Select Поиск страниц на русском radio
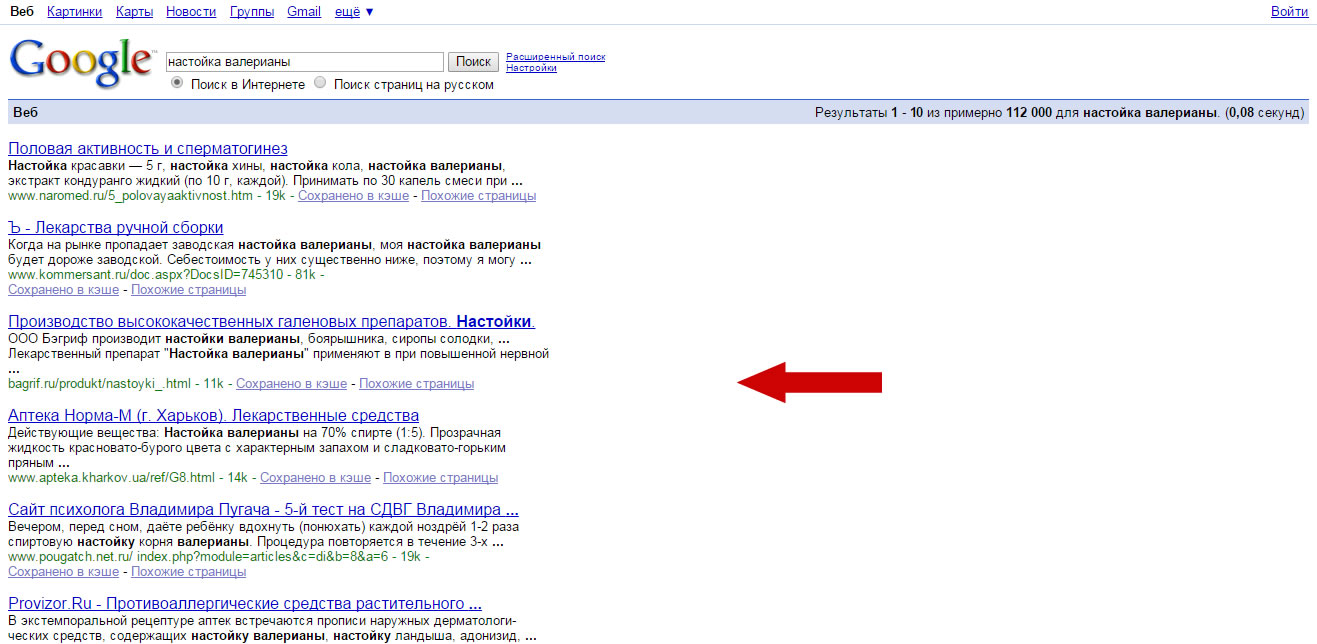The height and width of the screenshot is (644, 1317). [x=320, y=84]
